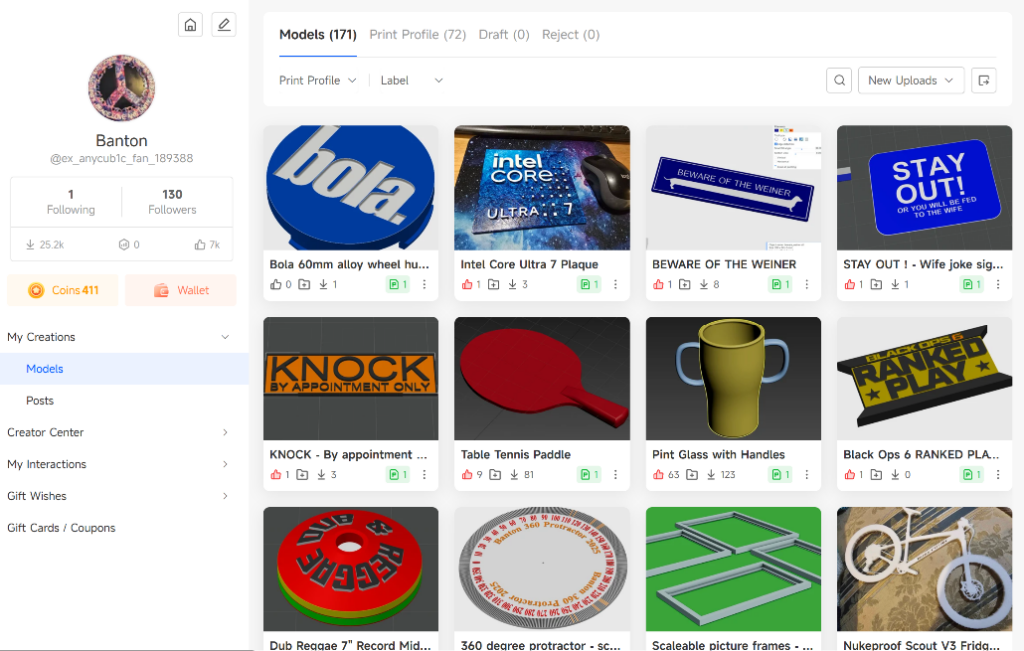The image size is (1024, 651).
Task: Open the STAY OUT sign model thumbnail
Action: point(924,188)
